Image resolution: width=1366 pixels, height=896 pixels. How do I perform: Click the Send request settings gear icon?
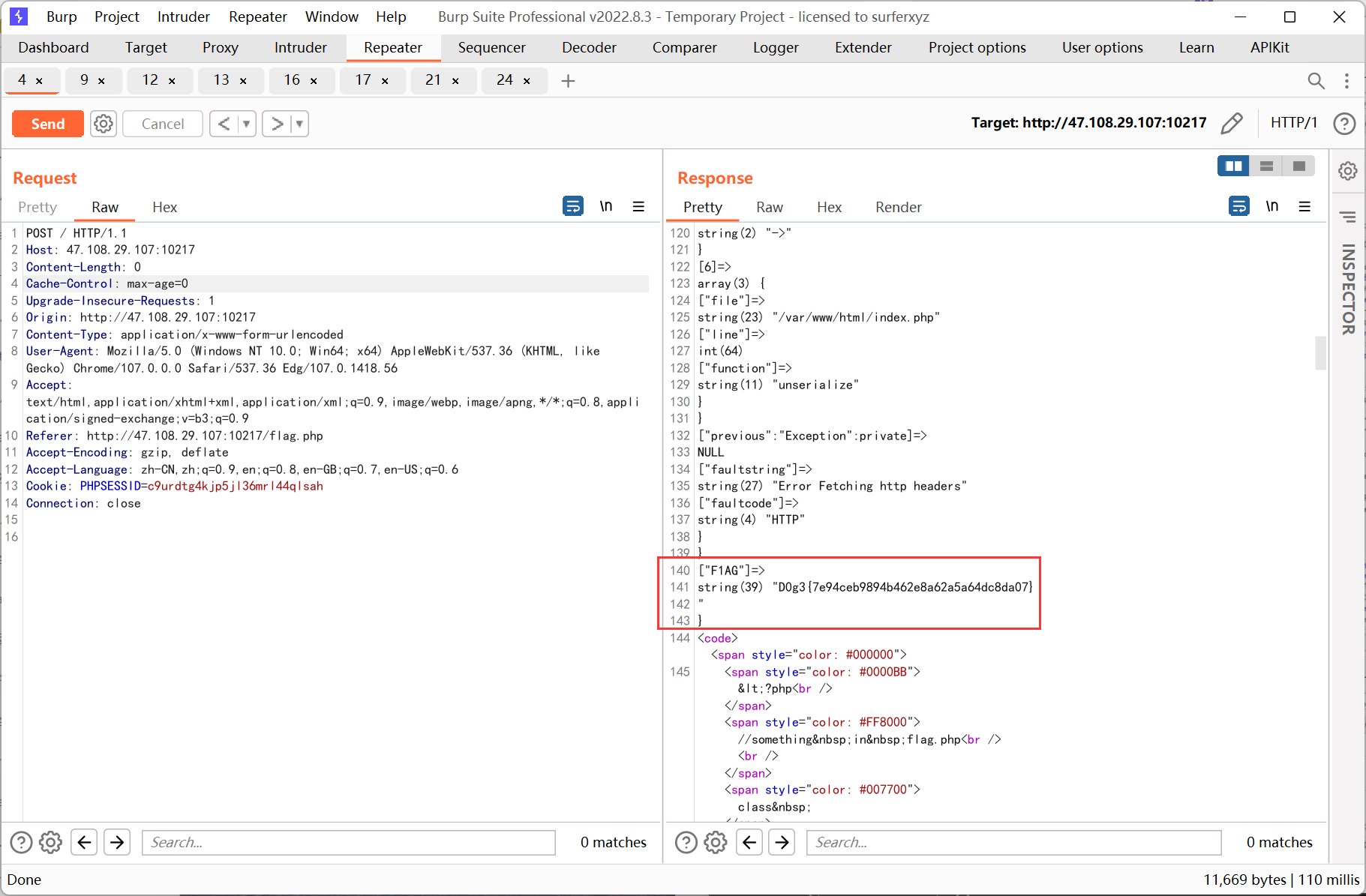click(x=104, y=124)
